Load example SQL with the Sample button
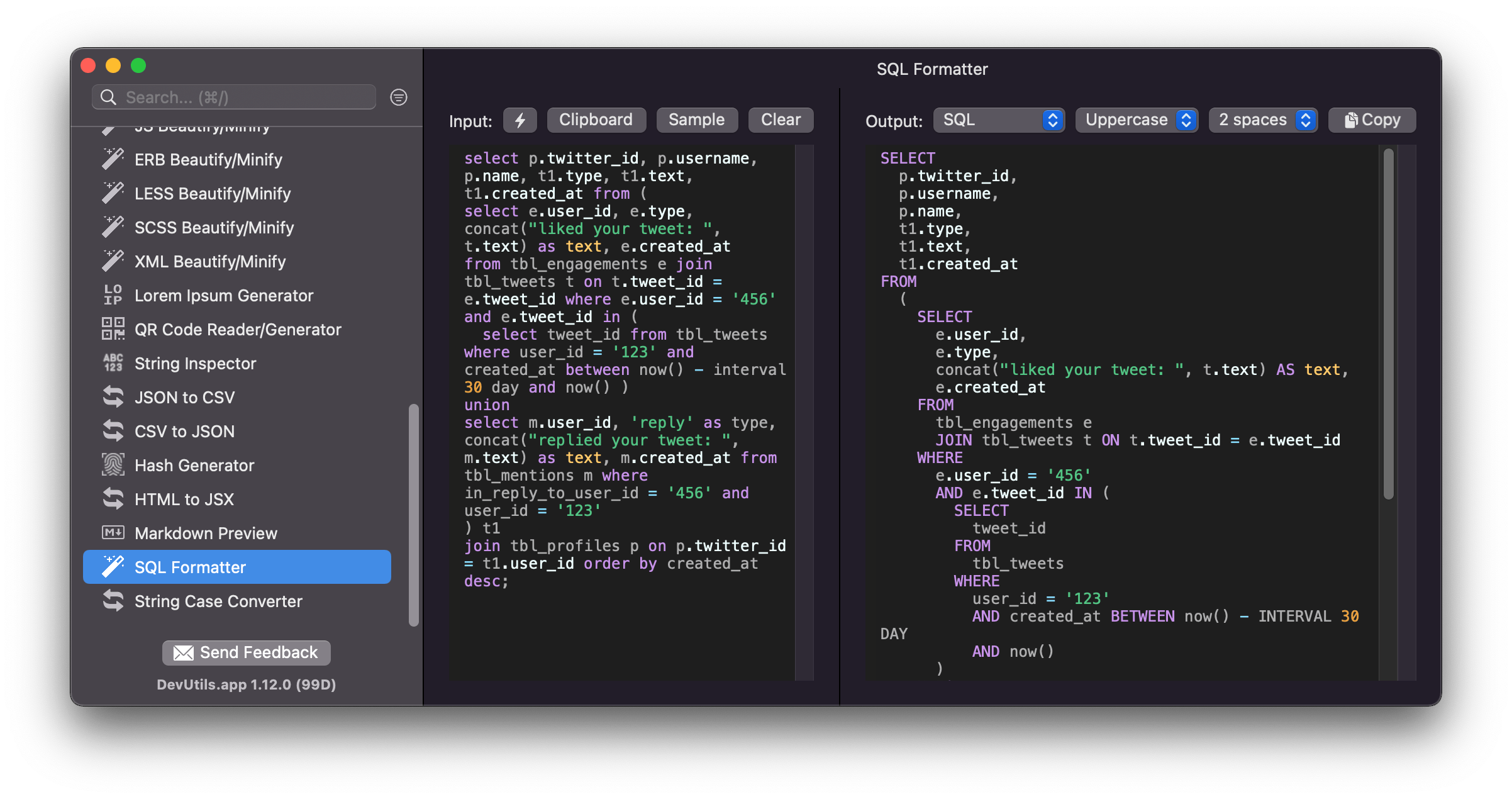Viewport: 1512px width, 799px height. point(697,120)
